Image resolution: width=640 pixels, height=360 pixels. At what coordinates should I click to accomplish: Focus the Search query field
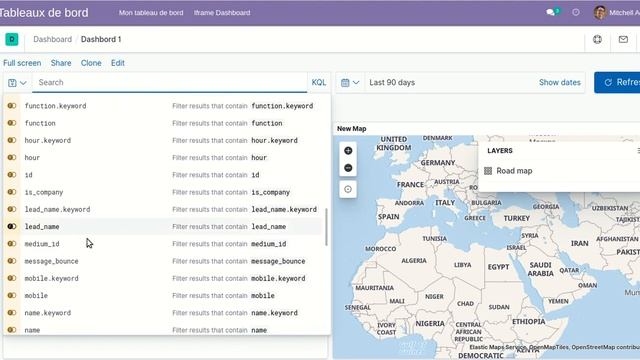coord(169,82)
